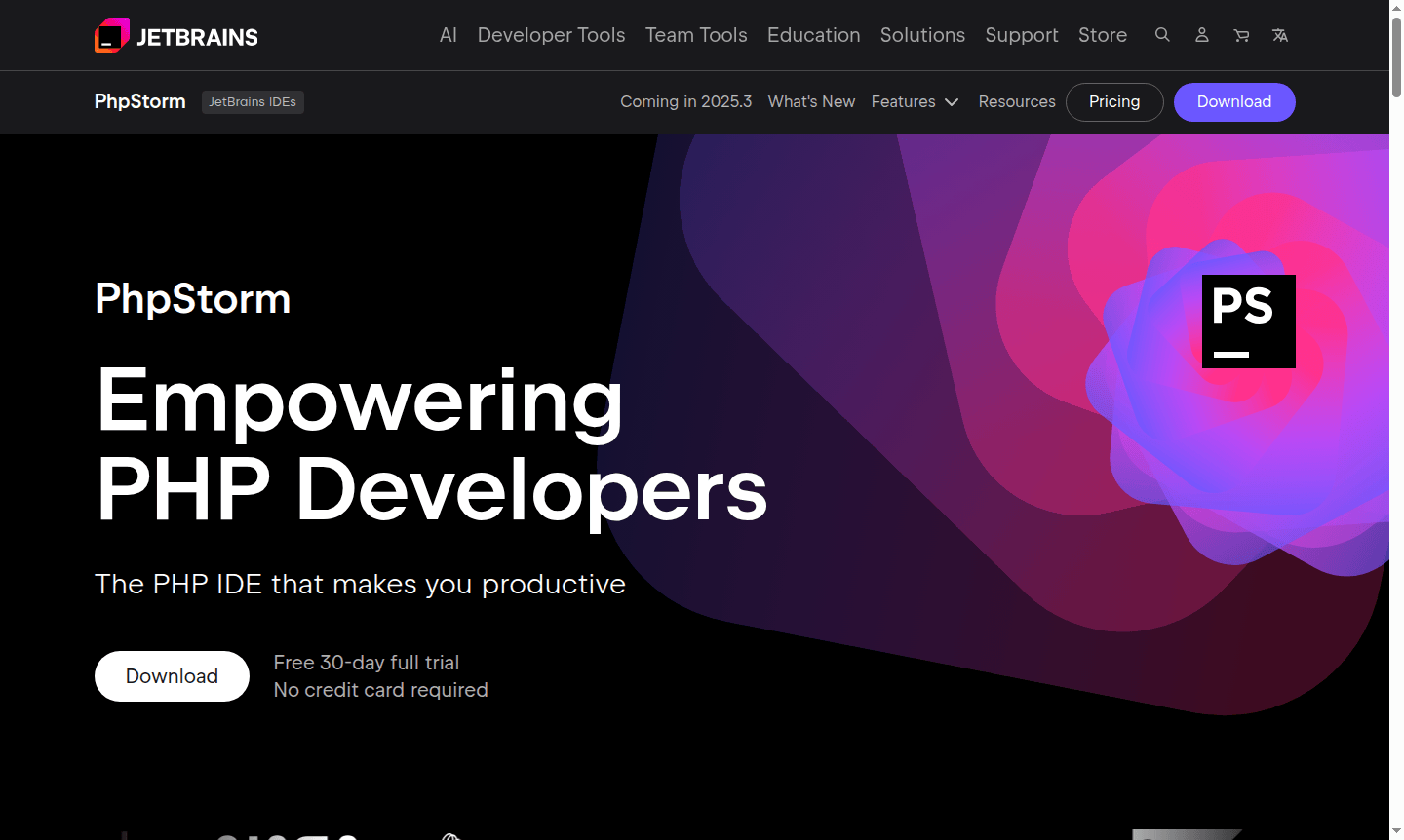Open What's New page
Screen dimensions: 1404x840
pyautogui.click(x=811, y=101)
